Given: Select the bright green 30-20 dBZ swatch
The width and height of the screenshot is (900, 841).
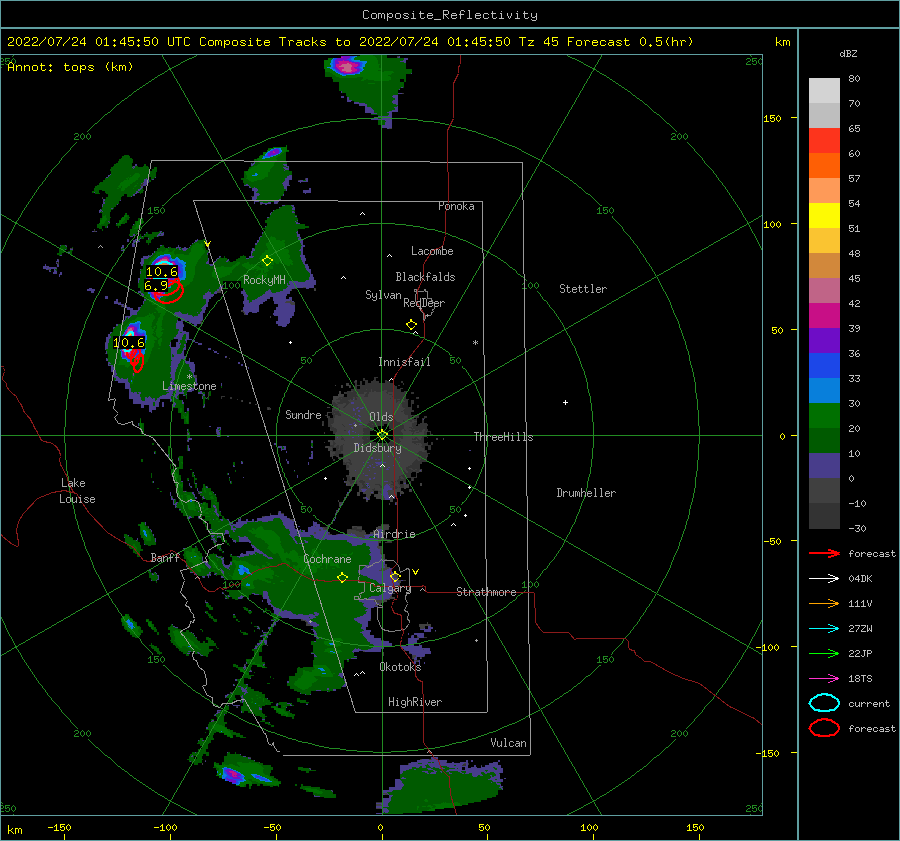Looking at the screenshot, I should click(824, 416).
